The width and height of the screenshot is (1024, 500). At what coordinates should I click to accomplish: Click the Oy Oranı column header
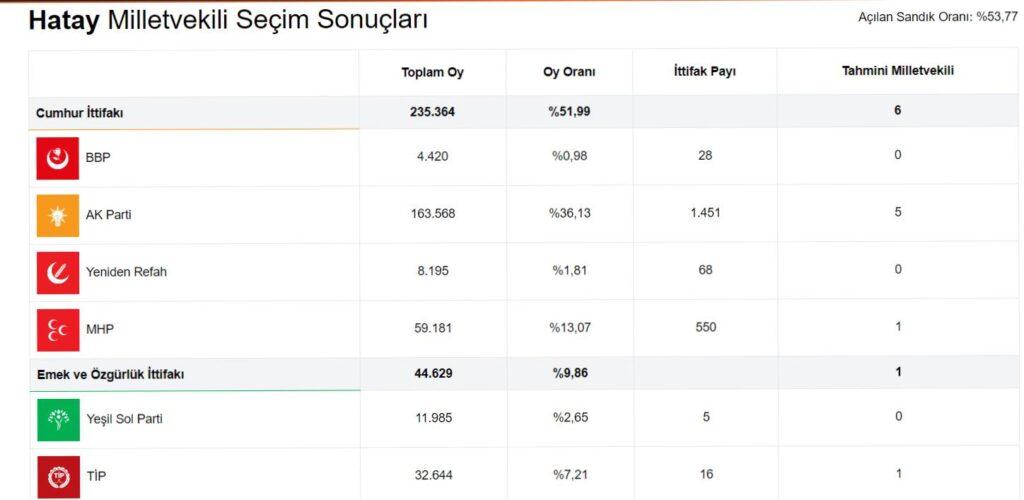pyautogui.click(x=569, y=73)
